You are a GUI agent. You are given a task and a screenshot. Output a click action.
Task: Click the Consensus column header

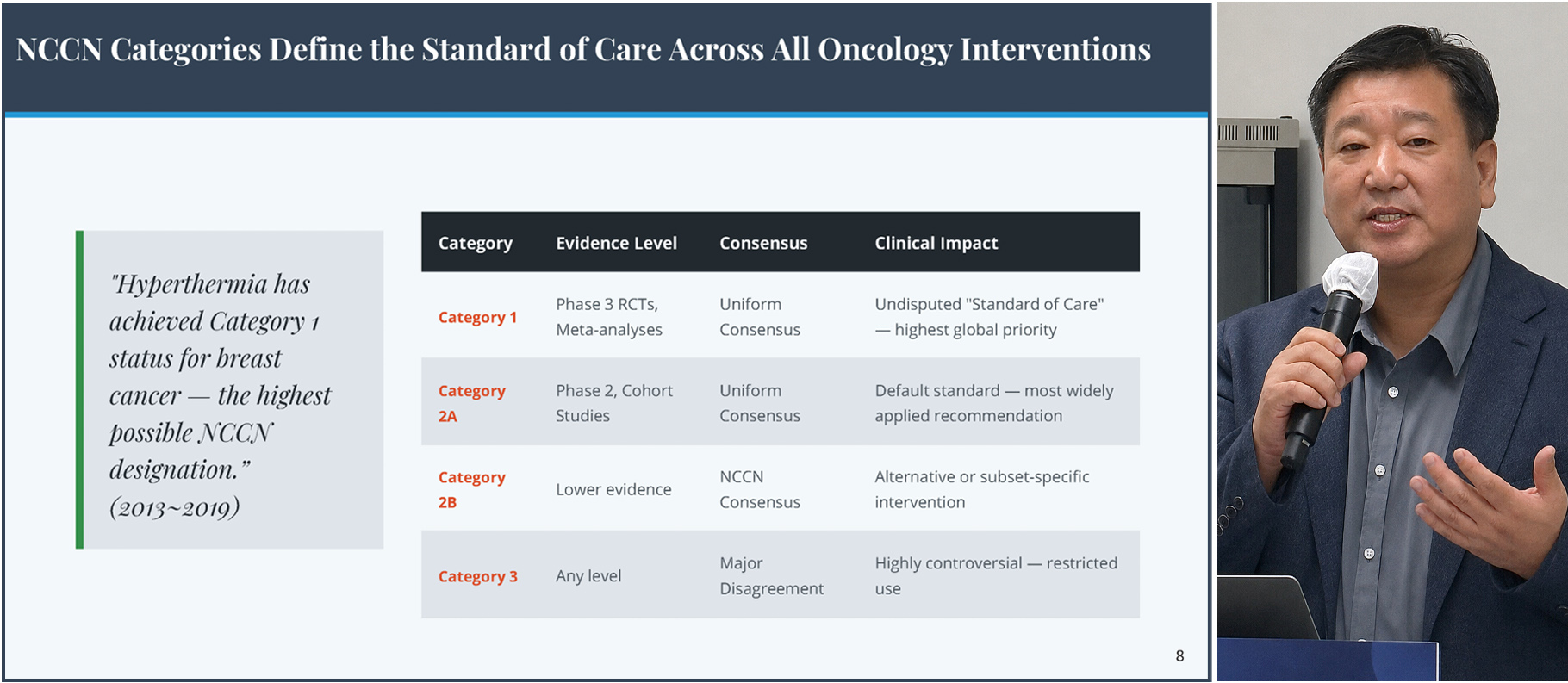pos(763,243)
